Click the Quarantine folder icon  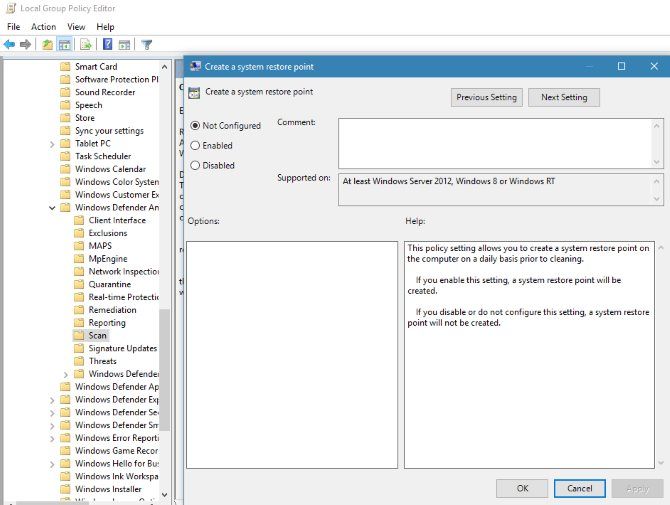pos(79,284)
